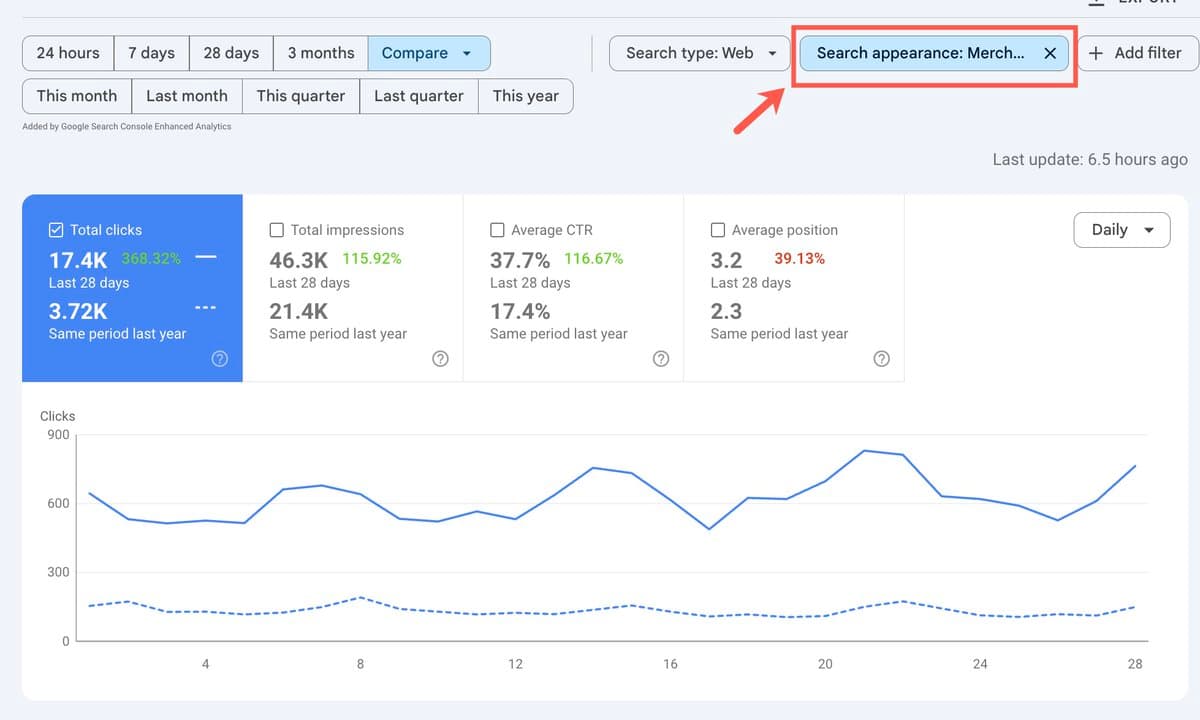Uncheck the Total clicks metric
The image size is (1200, 720).
click(x=57, y=229)
